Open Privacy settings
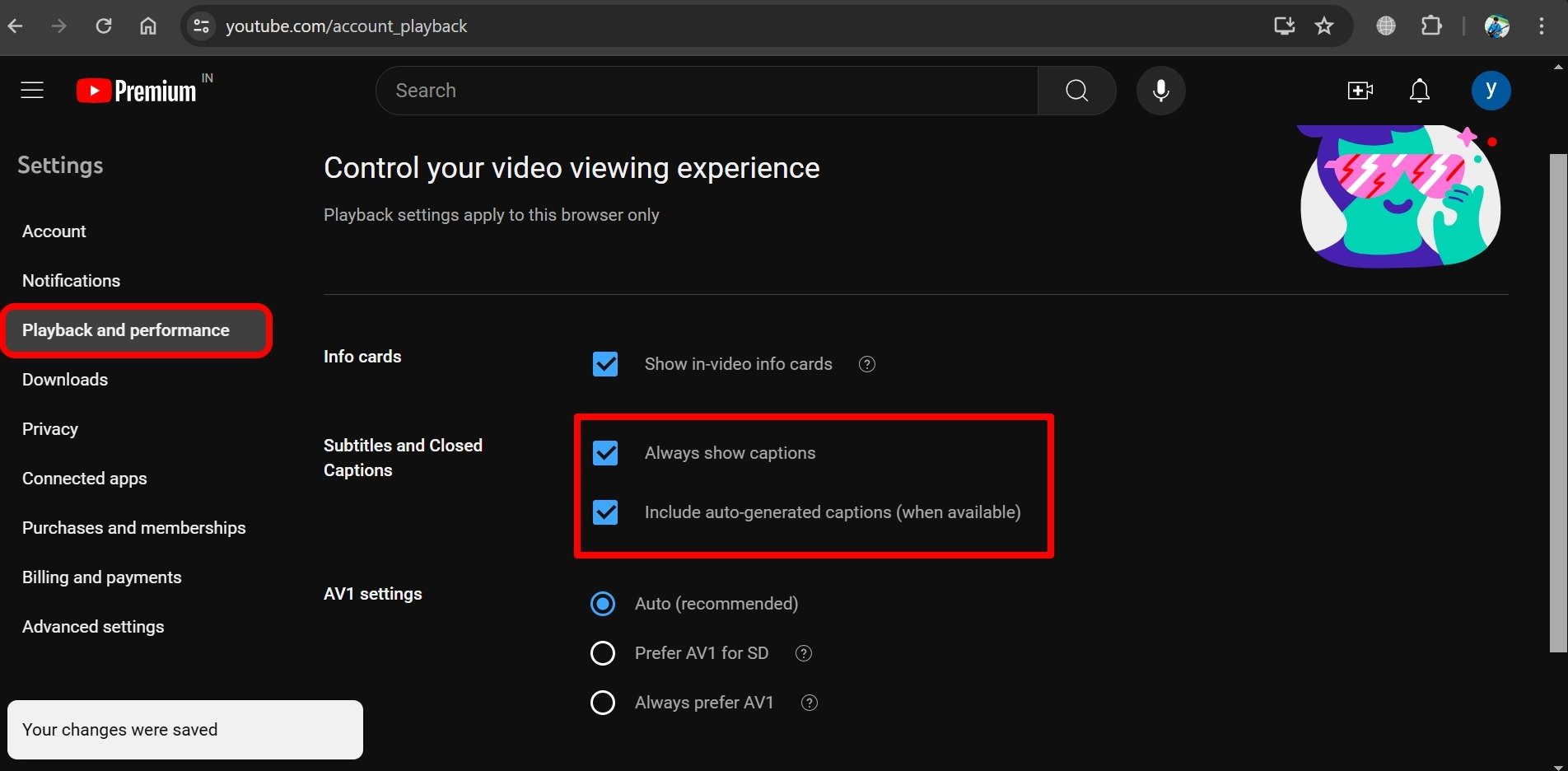The image size is (1568, 771). pyautogui.click(x=50, y=429)
